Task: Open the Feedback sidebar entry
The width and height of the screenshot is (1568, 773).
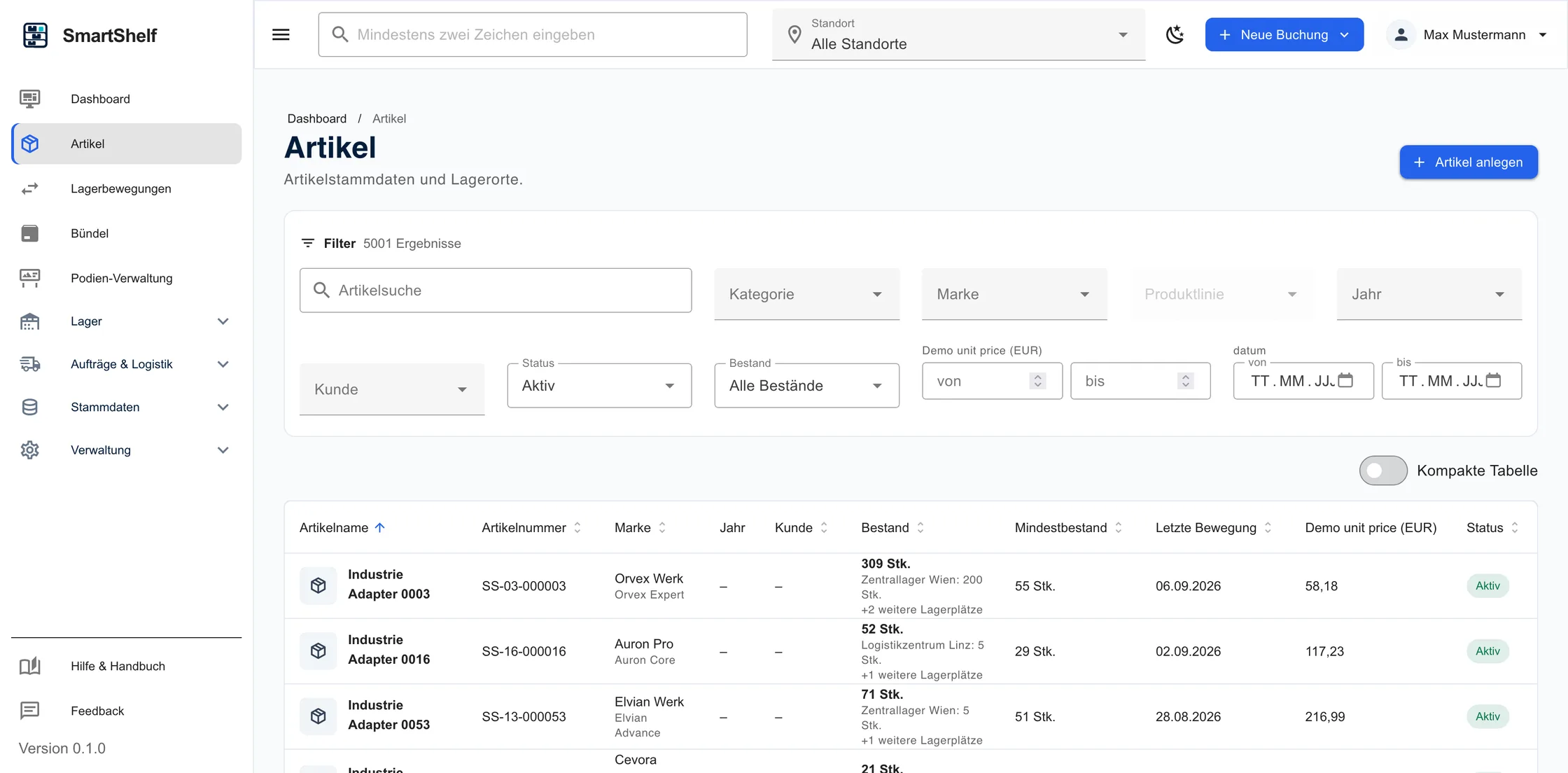Action: (x=127, y=711)
